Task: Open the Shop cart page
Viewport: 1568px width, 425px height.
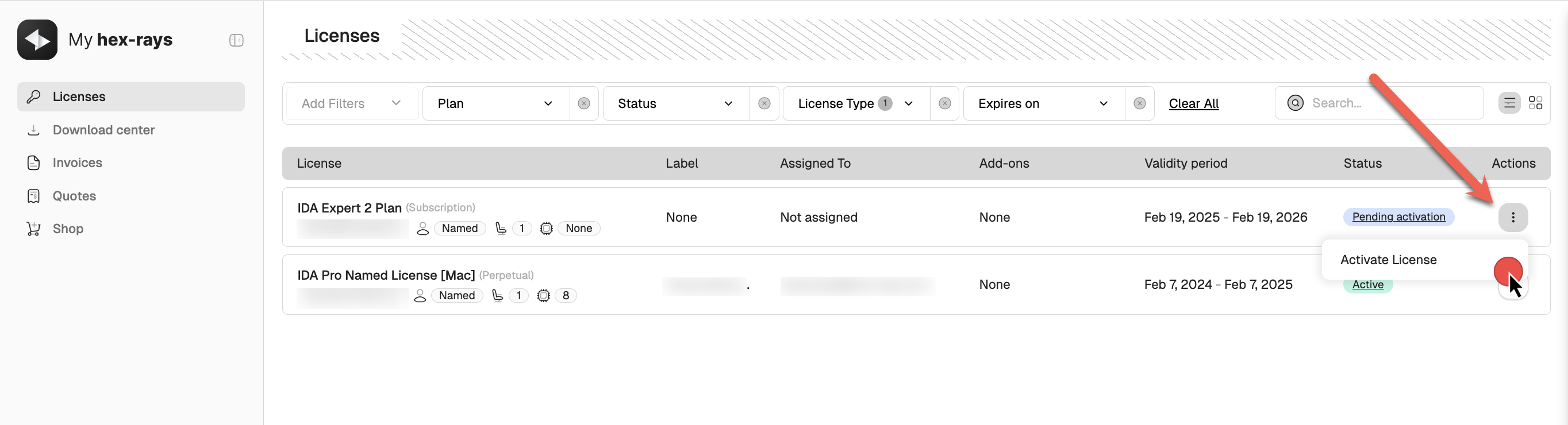Action: point(68,229)
